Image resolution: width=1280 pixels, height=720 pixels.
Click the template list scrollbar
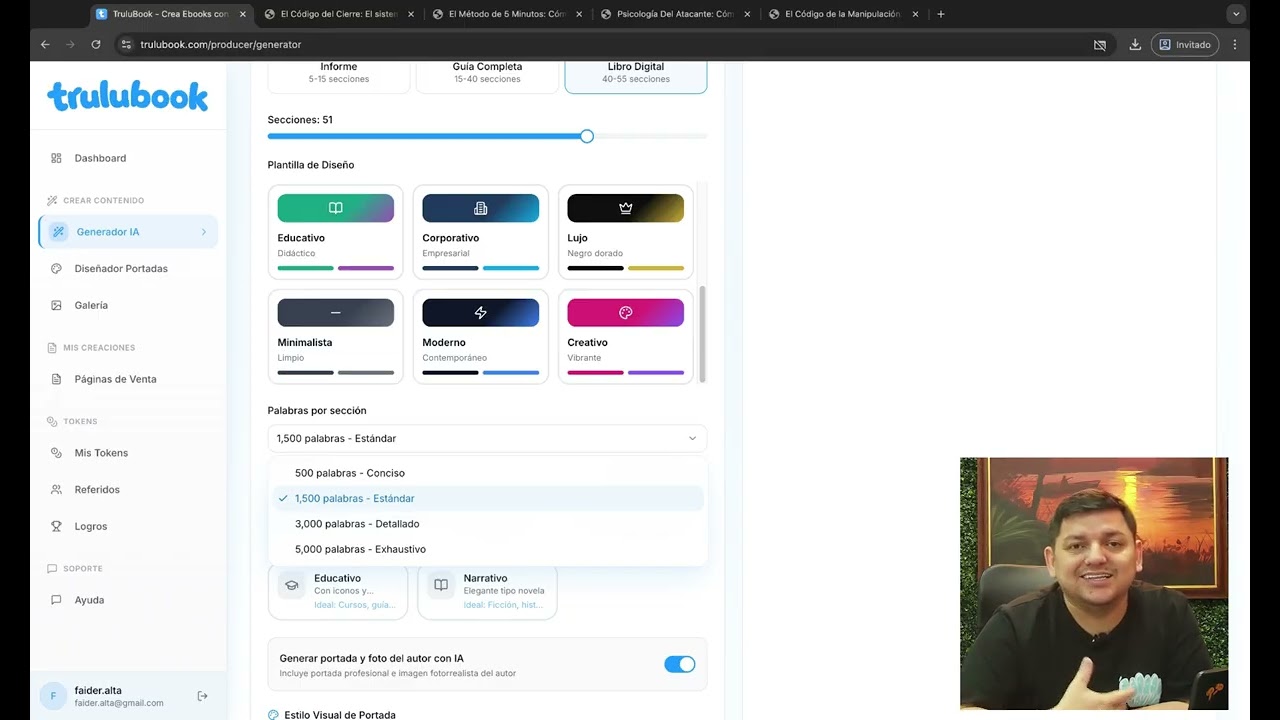coord(702,333)
